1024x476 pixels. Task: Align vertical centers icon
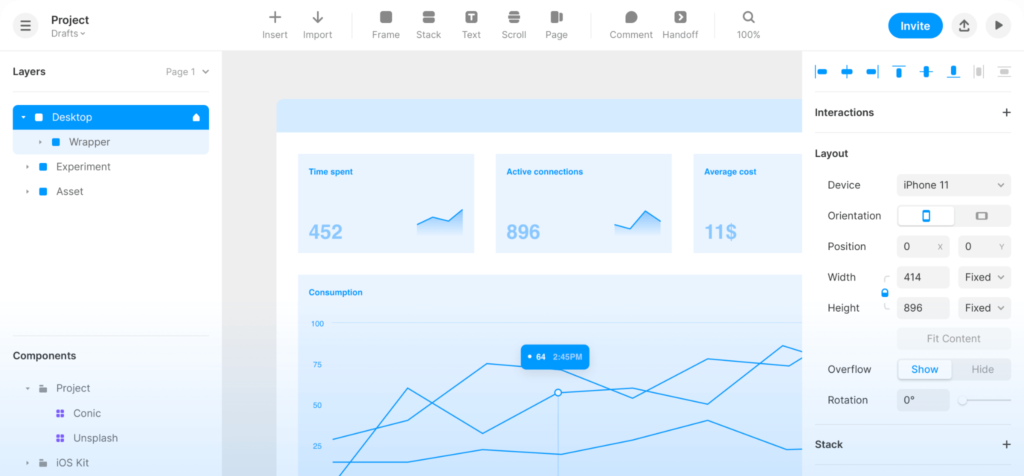926,72
